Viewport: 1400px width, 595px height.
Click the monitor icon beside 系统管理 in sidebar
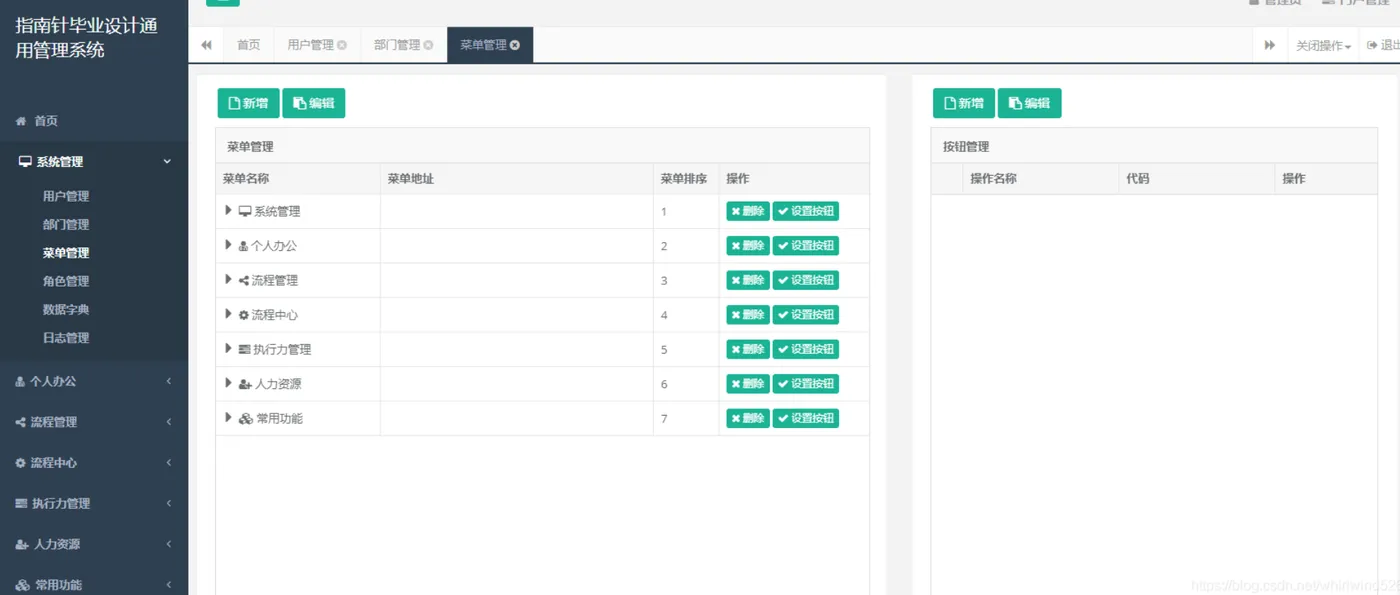point(25,162)
